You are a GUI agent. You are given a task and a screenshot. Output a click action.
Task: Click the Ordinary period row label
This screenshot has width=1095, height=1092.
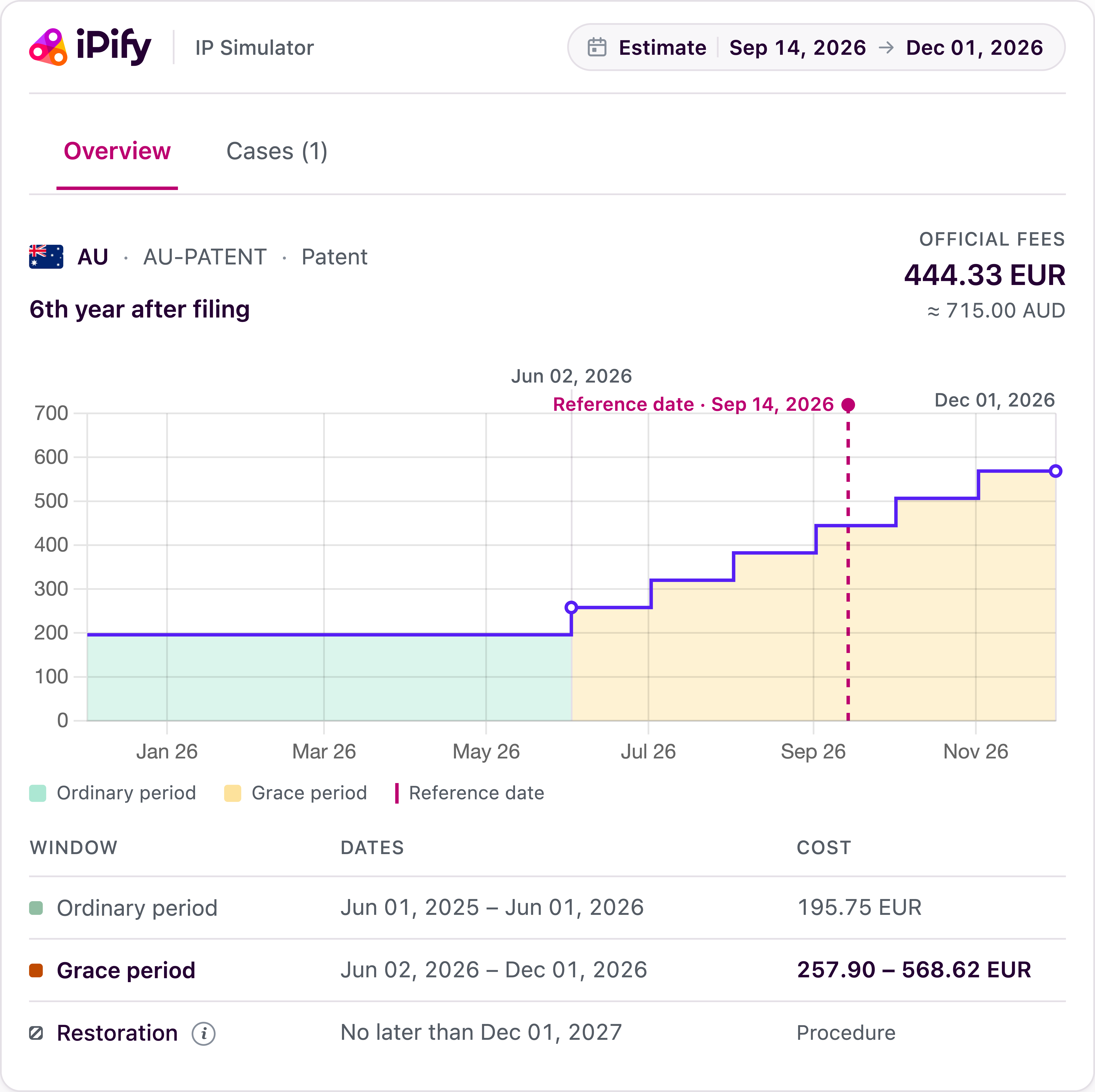[x=137, y=908]
